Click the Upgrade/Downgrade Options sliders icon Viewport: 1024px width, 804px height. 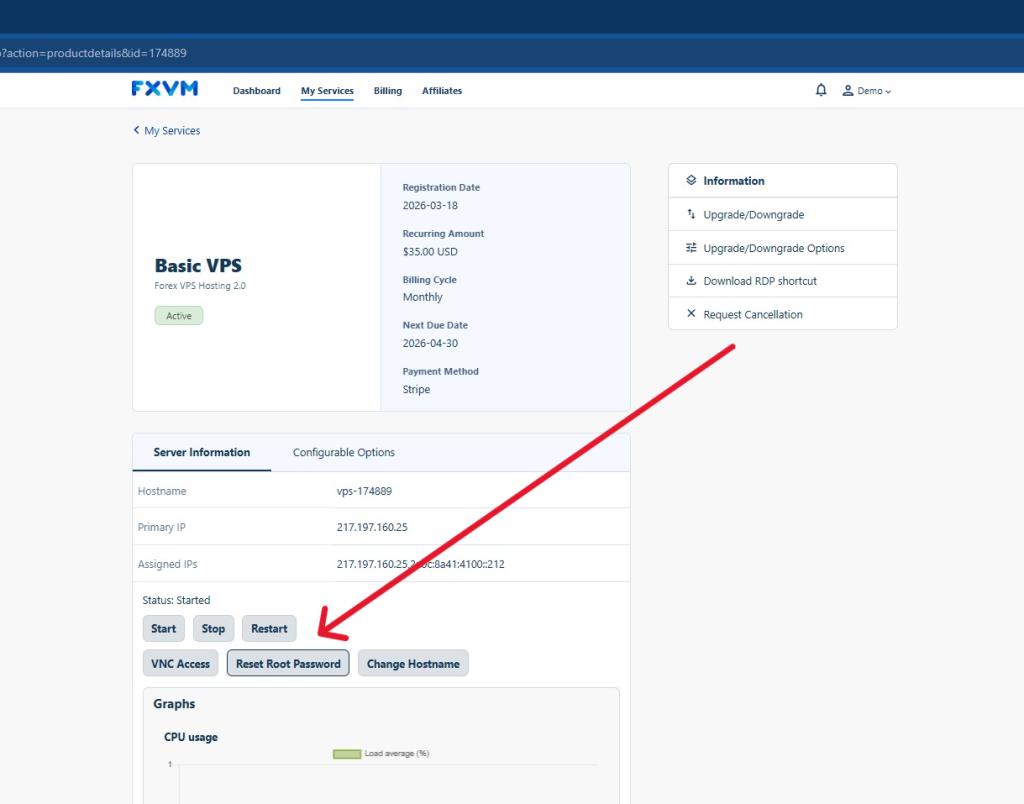click(690, 248)
